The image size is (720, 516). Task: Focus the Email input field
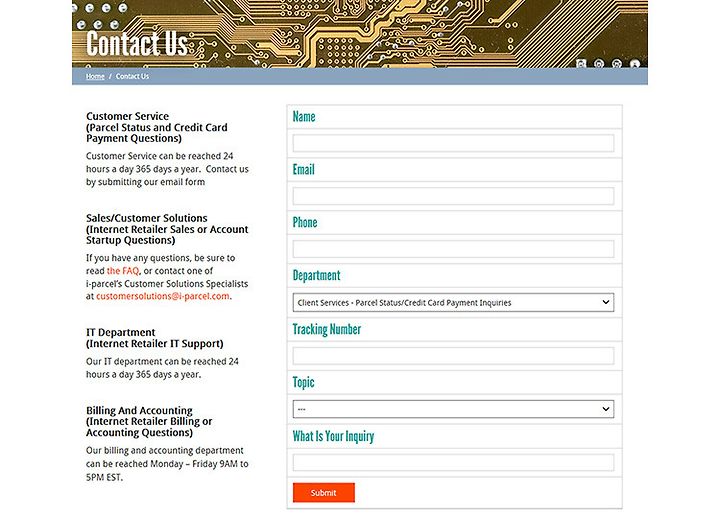coord(453,196)
